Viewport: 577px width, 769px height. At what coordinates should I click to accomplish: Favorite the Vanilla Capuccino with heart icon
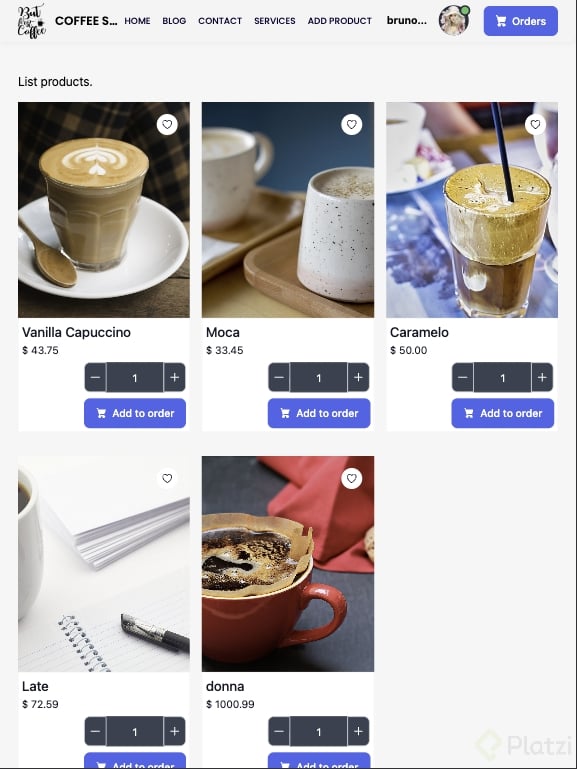pyautogui.click(x=167, y=125)
